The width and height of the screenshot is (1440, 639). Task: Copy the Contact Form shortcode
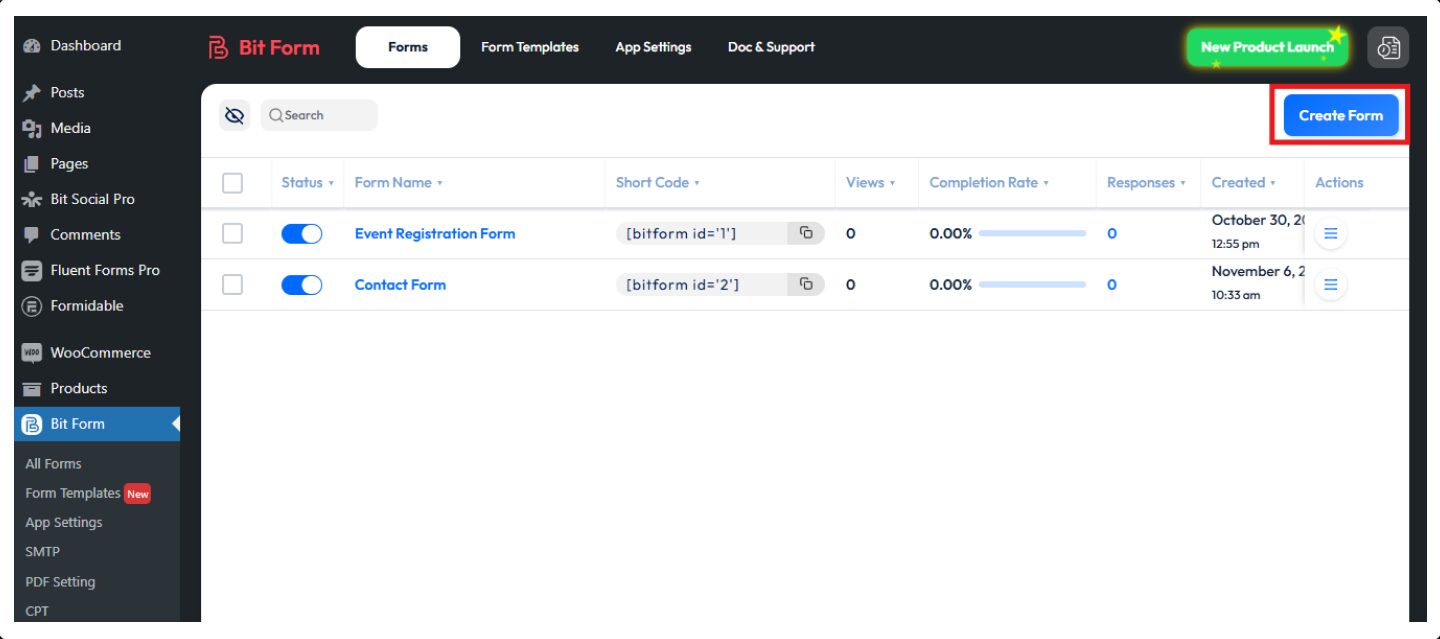coord(806,284)
